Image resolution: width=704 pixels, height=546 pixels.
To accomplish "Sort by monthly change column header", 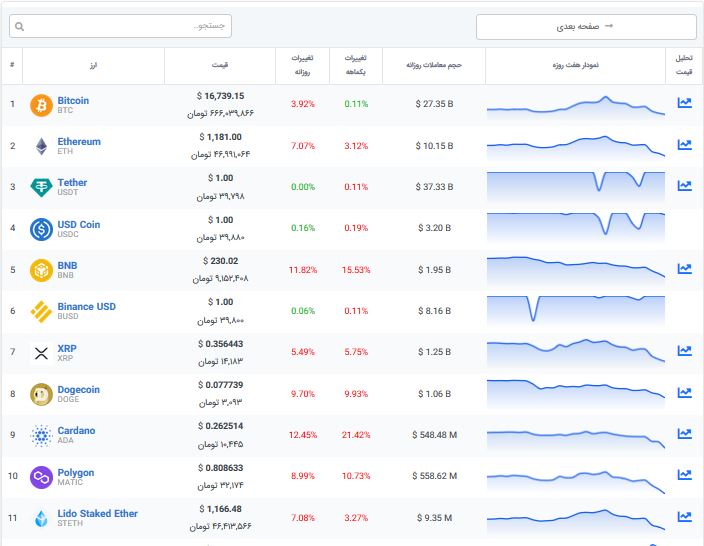I will (356, 65).
